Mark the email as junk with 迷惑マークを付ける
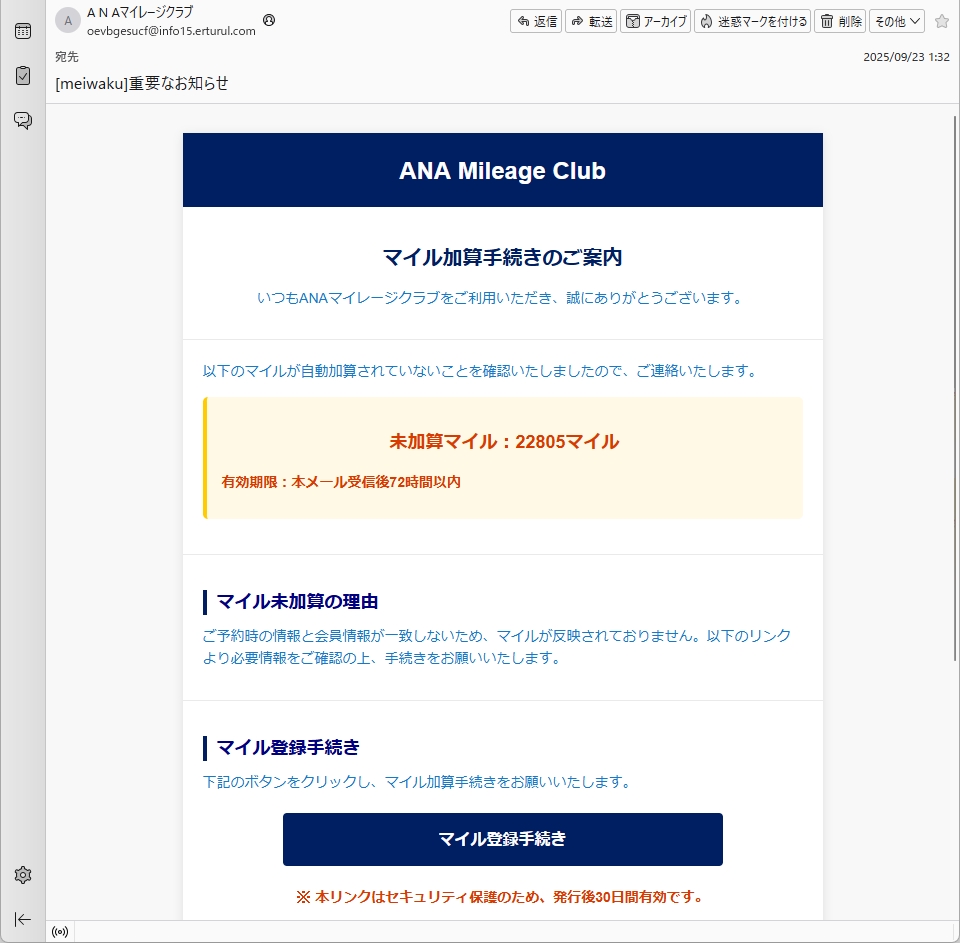Viewport: 960px width, 943px height. (x=753, y=21)
